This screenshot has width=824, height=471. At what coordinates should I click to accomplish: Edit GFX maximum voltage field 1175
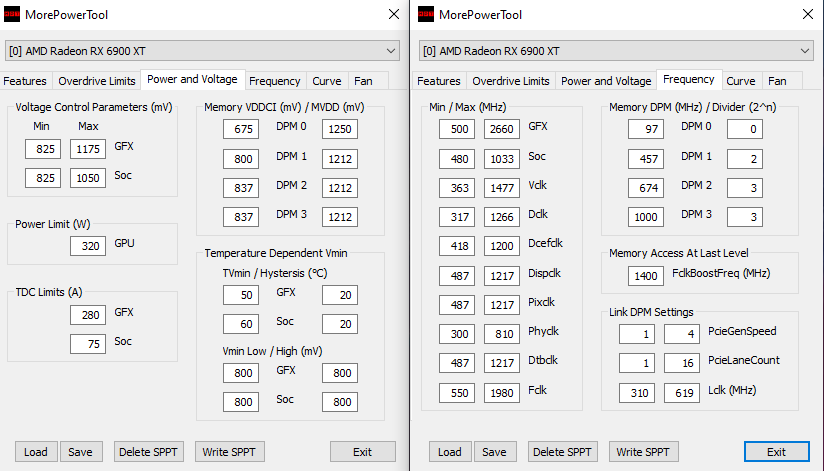(88, 149)
